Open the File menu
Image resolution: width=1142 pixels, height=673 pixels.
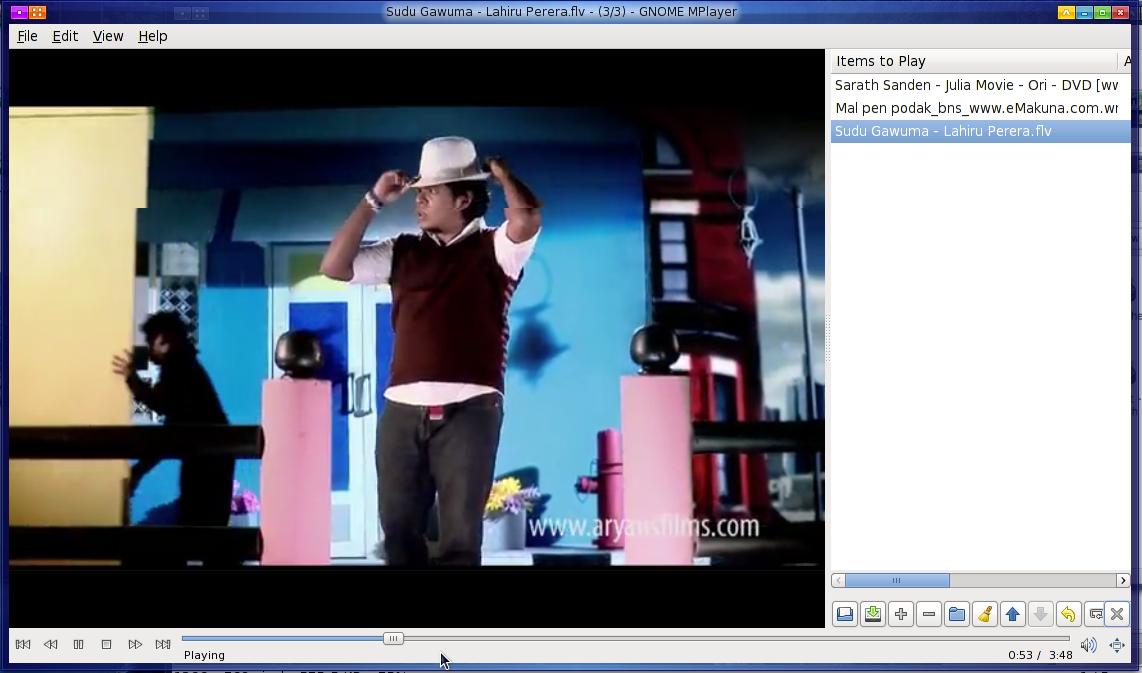27,36
